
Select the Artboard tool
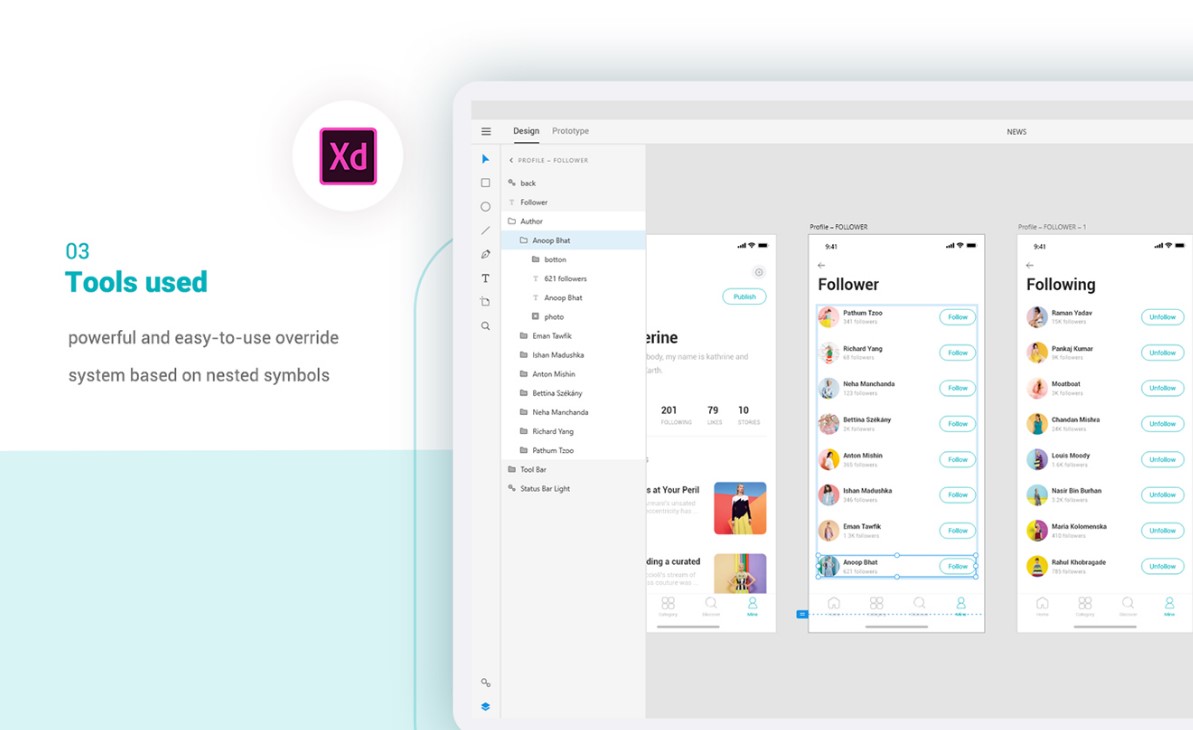485,301
